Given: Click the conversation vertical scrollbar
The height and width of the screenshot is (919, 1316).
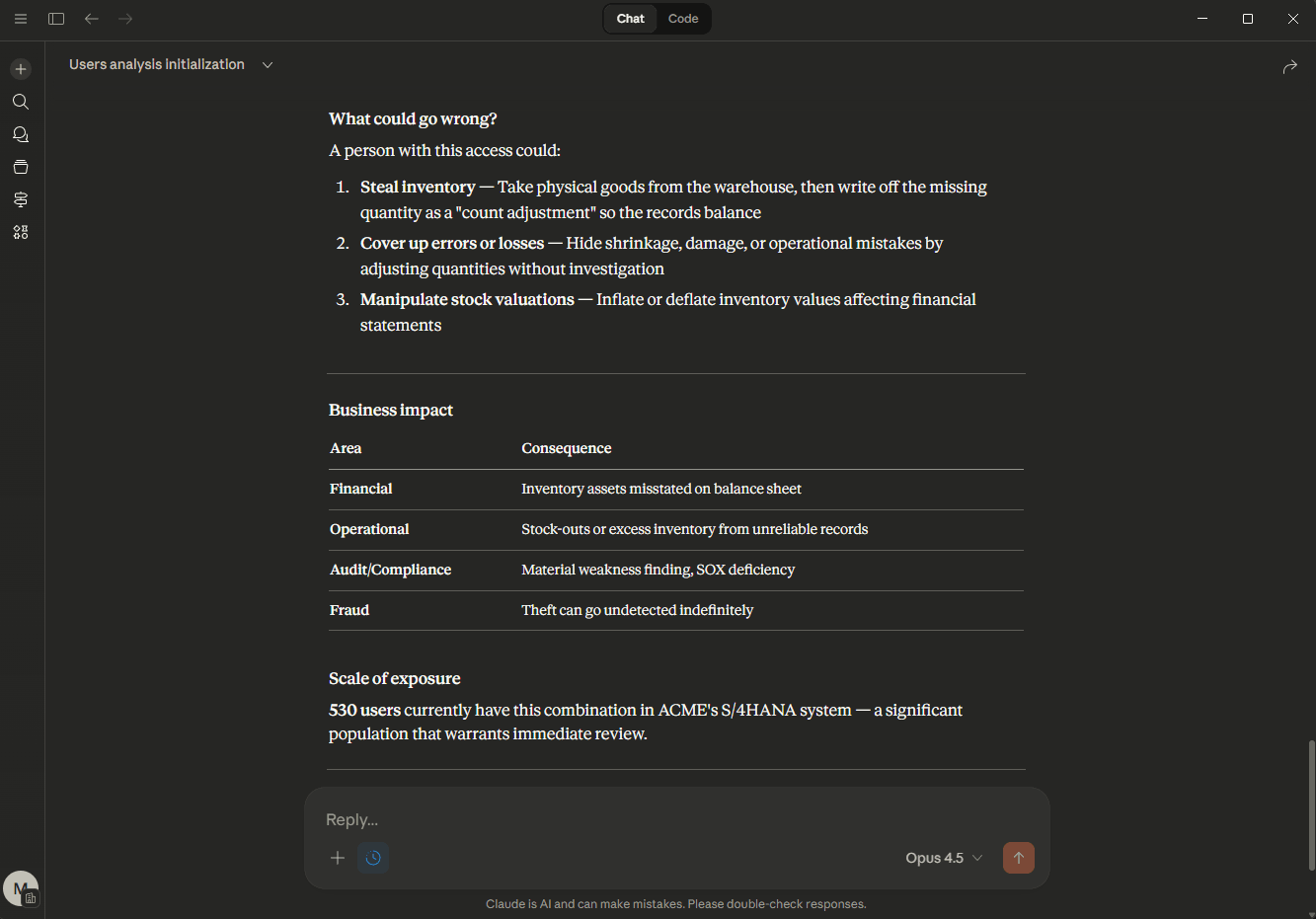Looking at the screenshot, I should point(1311,804).
